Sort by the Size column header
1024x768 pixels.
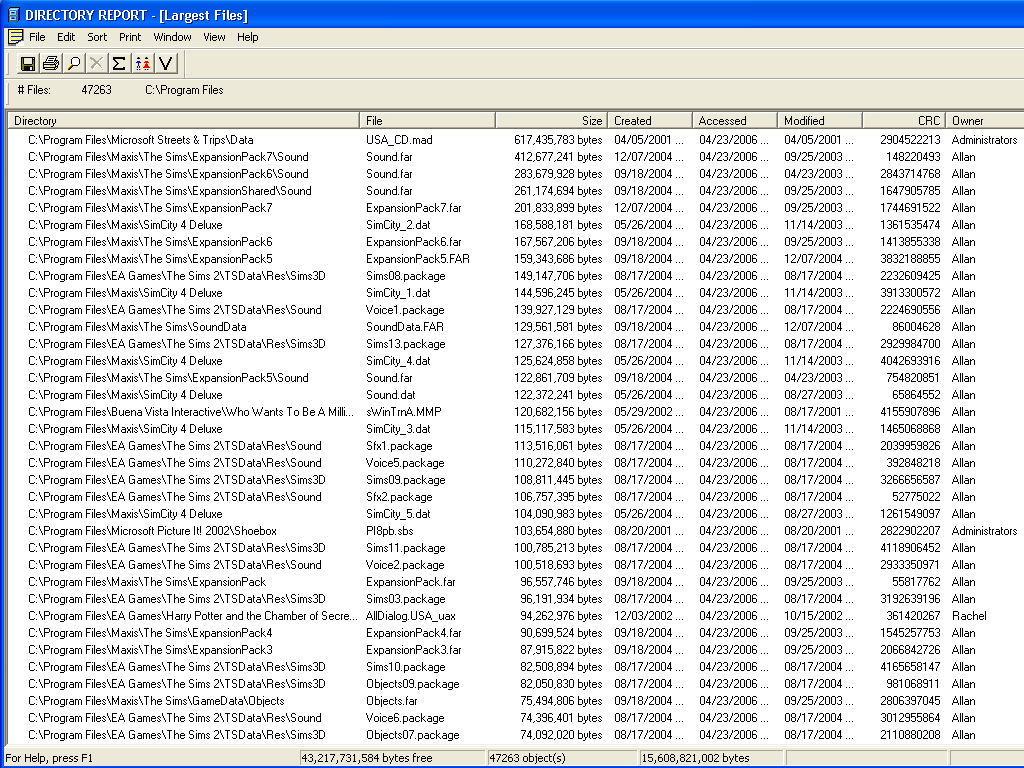point(552,121)
